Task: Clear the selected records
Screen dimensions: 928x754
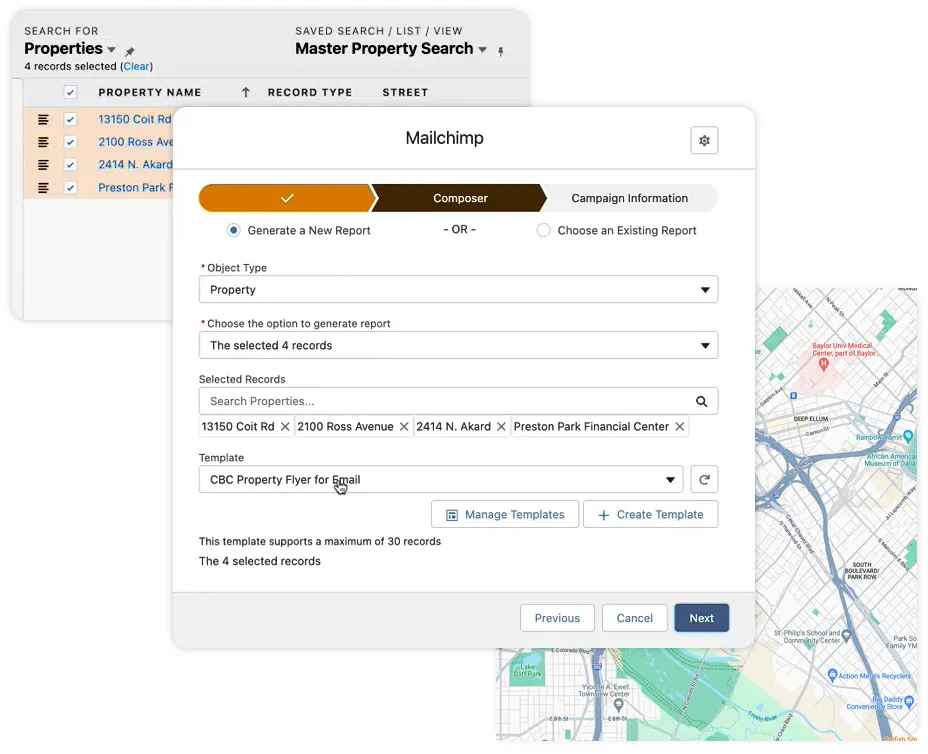Action: click(x=137, y=66)
